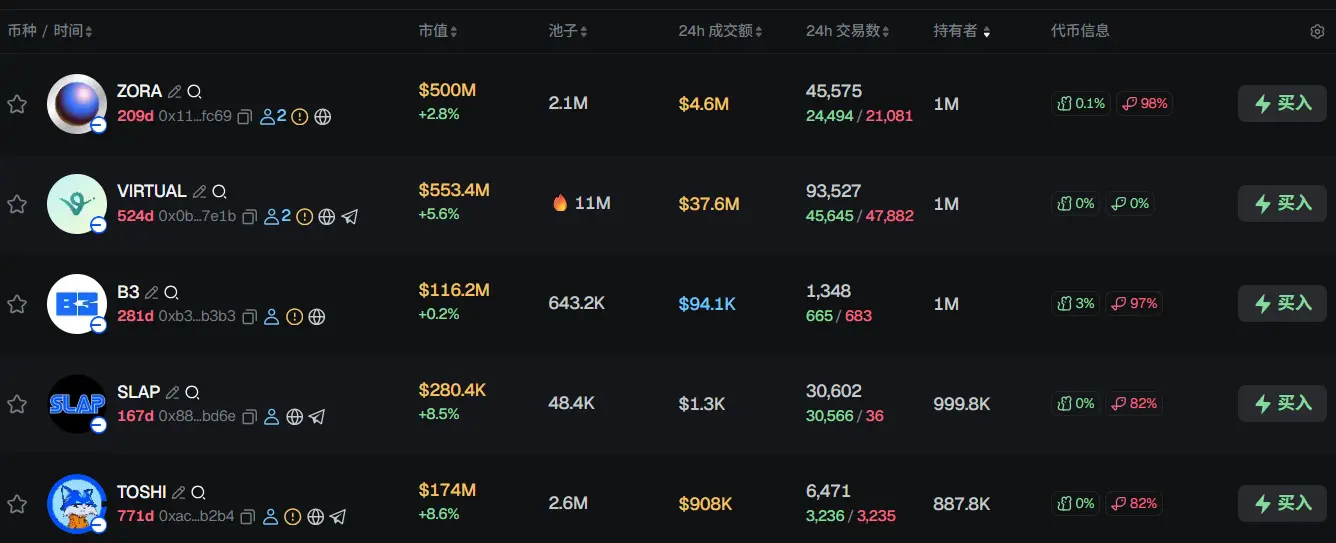The height and width of the screenshot is (543, 1336).
Task: Open TOSHI website globe icon
Action: pyautogui.click(x=315, y=517)
